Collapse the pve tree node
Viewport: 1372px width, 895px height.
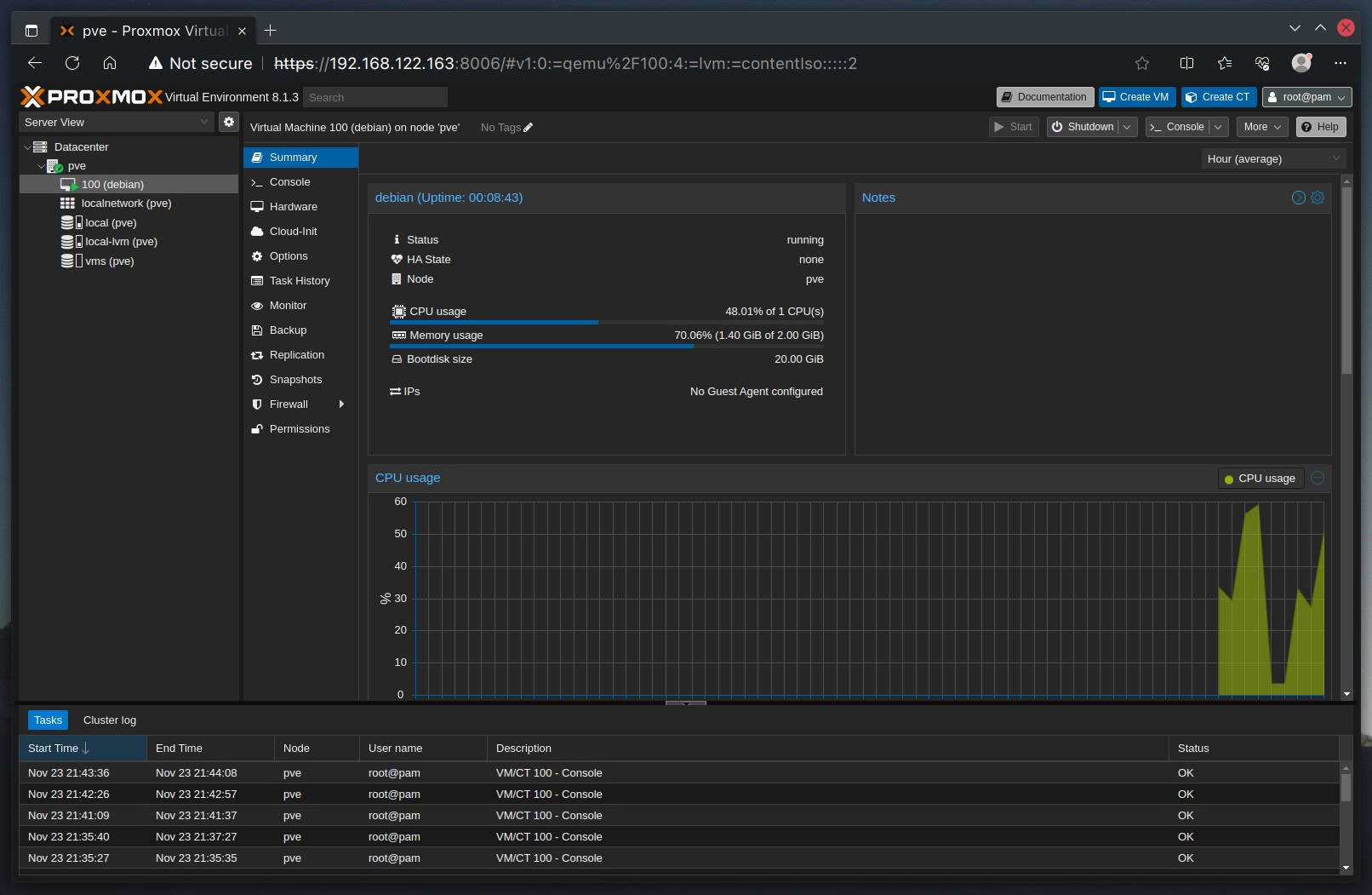pyautogui.click(x=41, y=166)
